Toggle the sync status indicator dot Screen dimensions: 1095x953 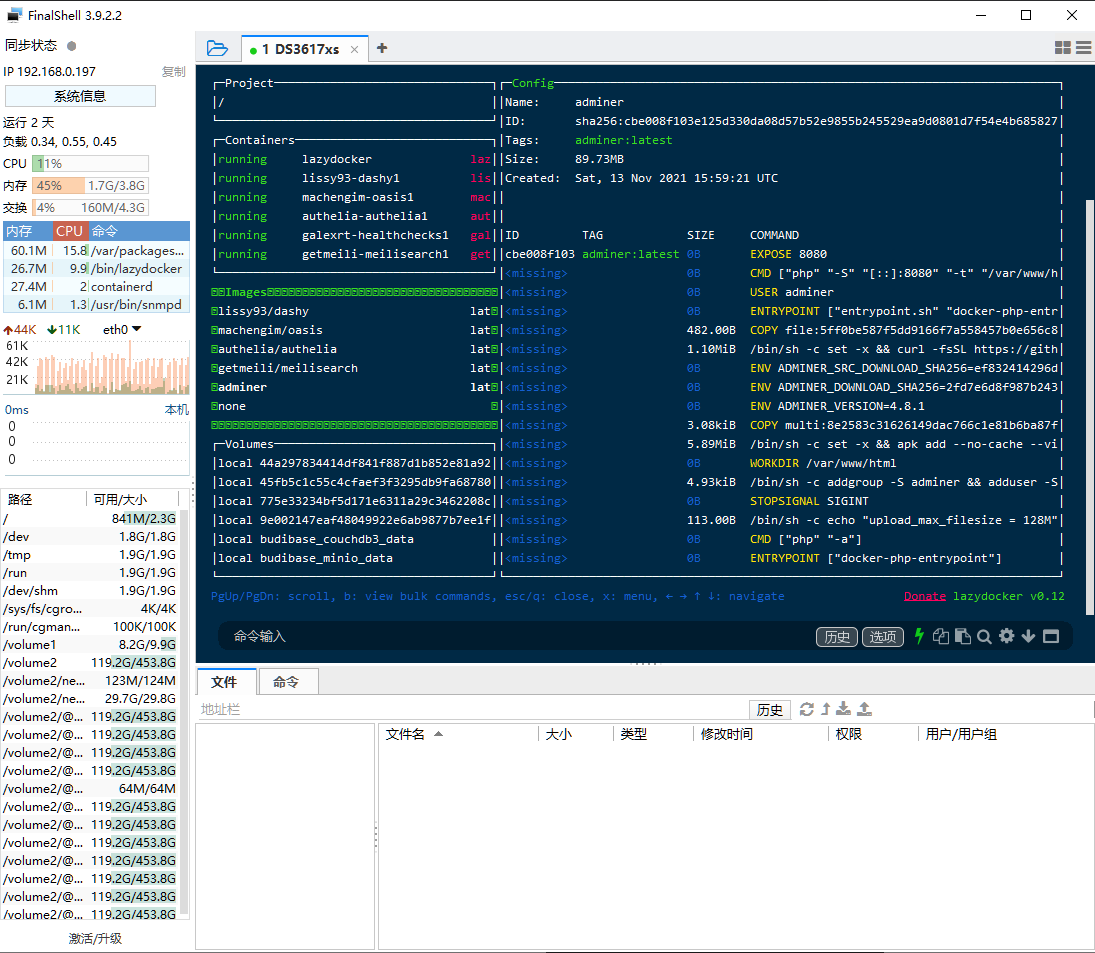71,45
